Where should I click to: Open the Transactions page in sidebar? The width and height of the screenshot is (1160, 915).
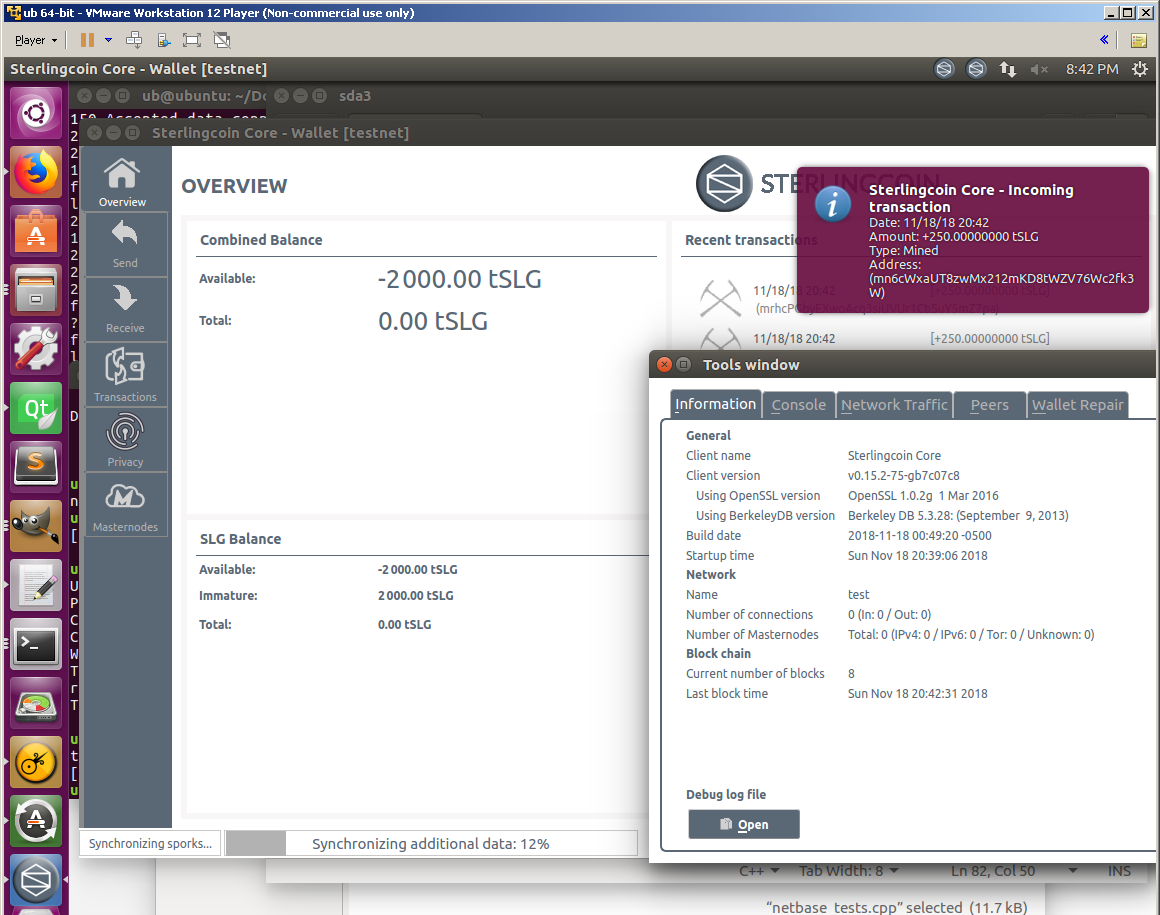tap(124, 374)
